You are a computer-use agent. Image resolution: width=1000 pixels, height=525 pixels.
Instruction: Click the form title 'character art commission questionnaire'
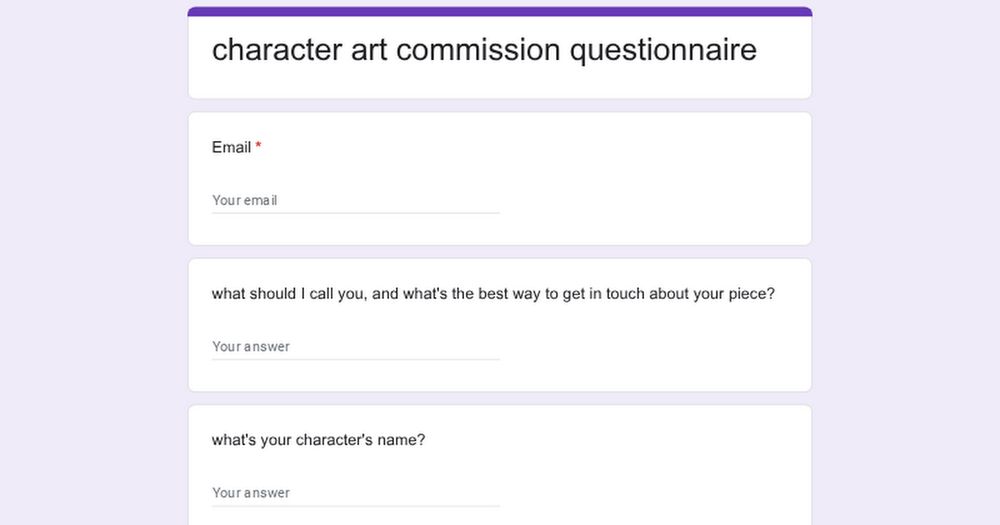tap(484, 50)
